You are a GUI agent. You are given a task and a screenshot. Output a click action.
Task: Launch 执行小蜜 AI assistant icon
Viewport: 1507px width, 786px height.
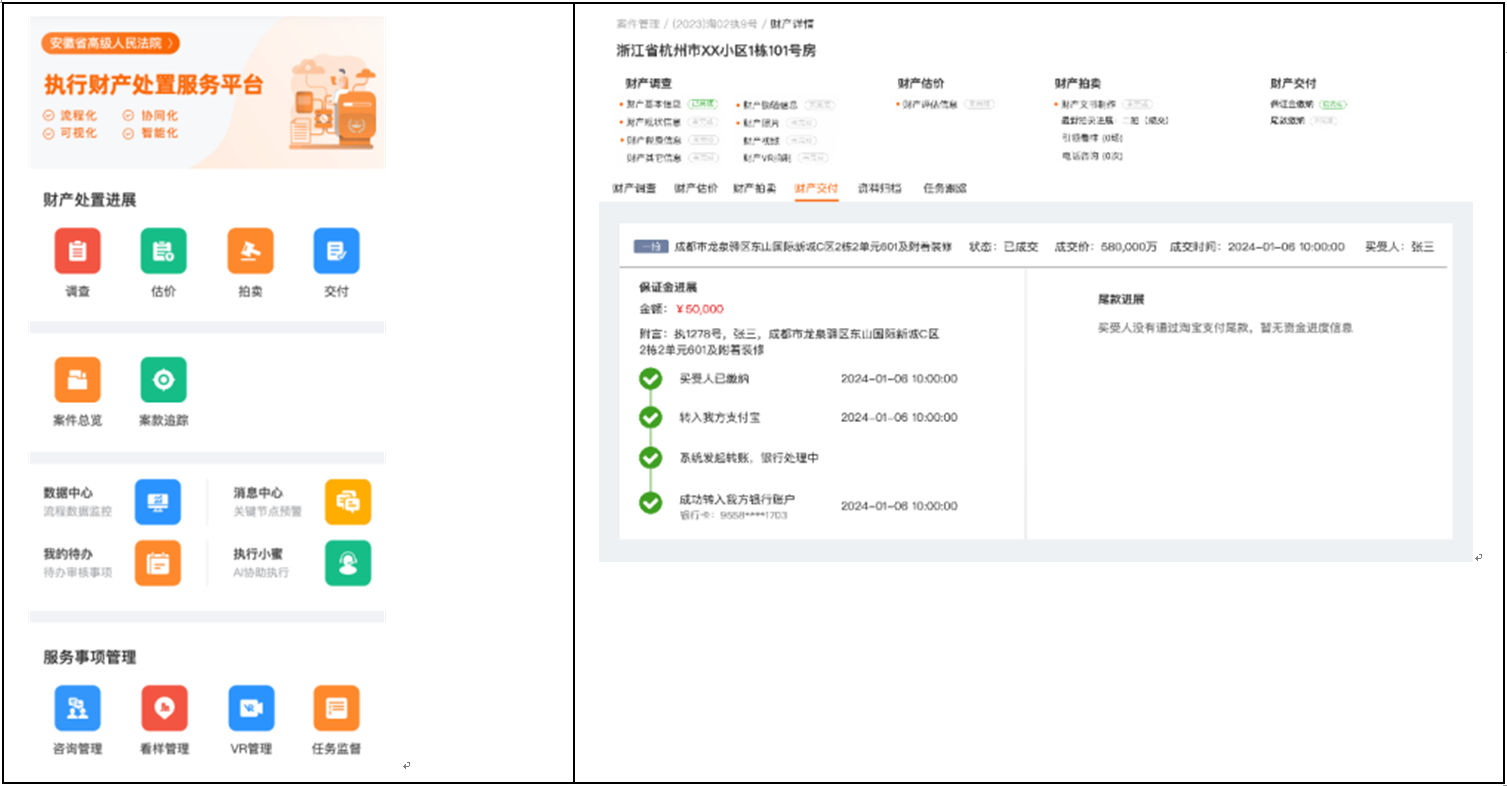click(x=348, y=563)
